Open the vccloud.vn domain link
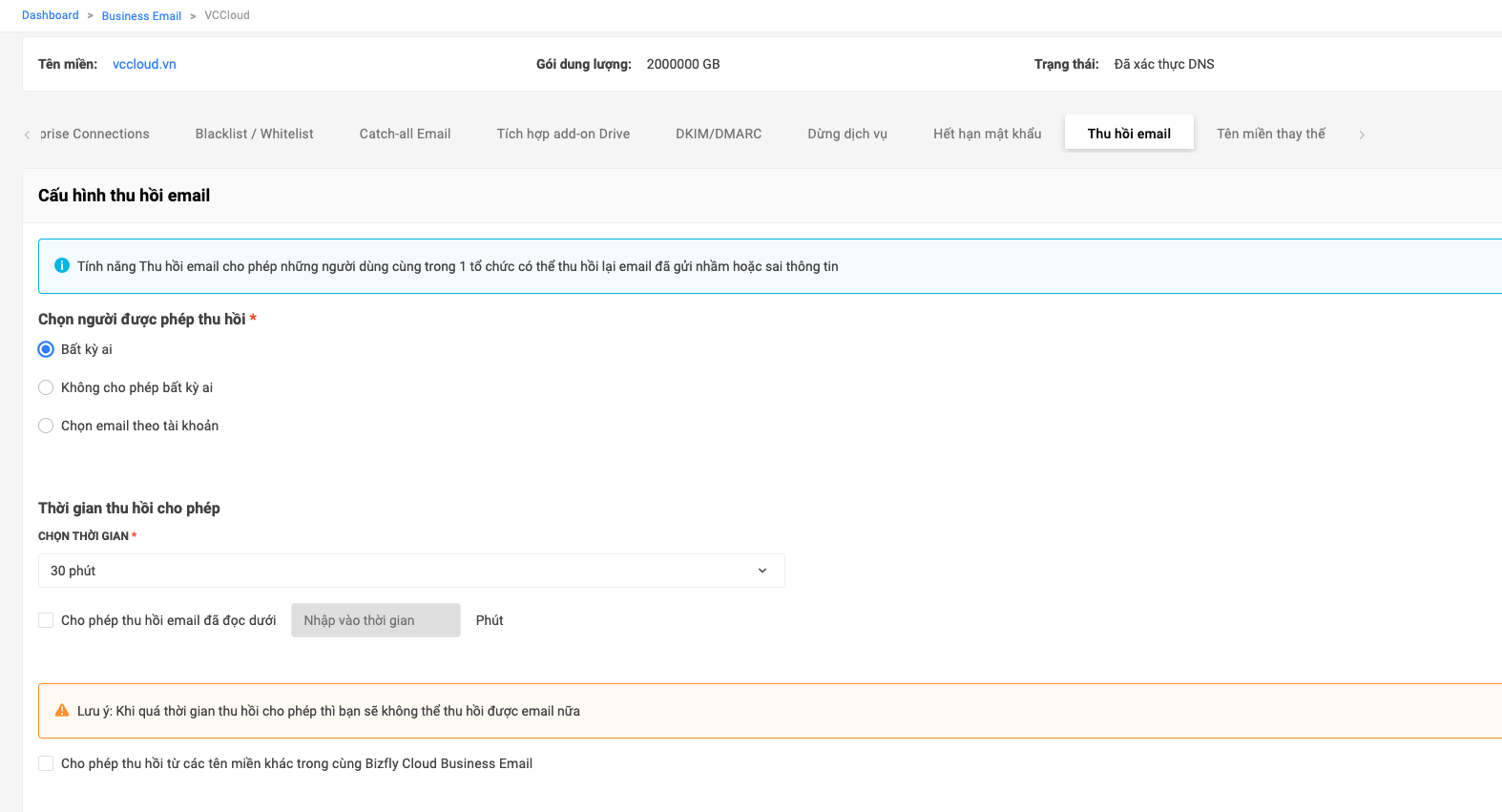Viewport: 1502px width, 812px height. [x=144, y=64]
